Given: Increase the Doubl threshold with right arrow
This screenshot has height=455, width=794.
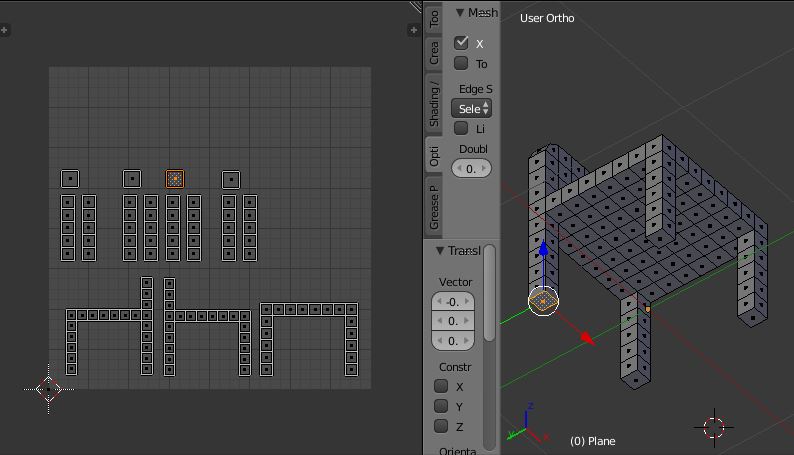Looking at the screenshot, I should point(484,169).
